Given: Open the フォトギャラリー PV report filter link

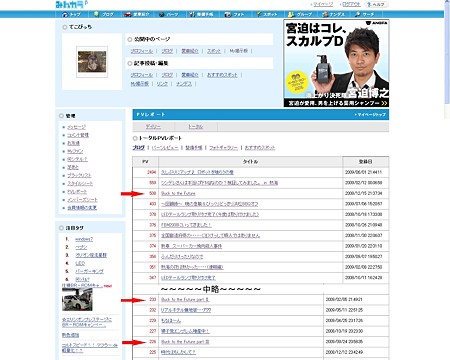Looking at the screenshot, I should coord(223,148).
